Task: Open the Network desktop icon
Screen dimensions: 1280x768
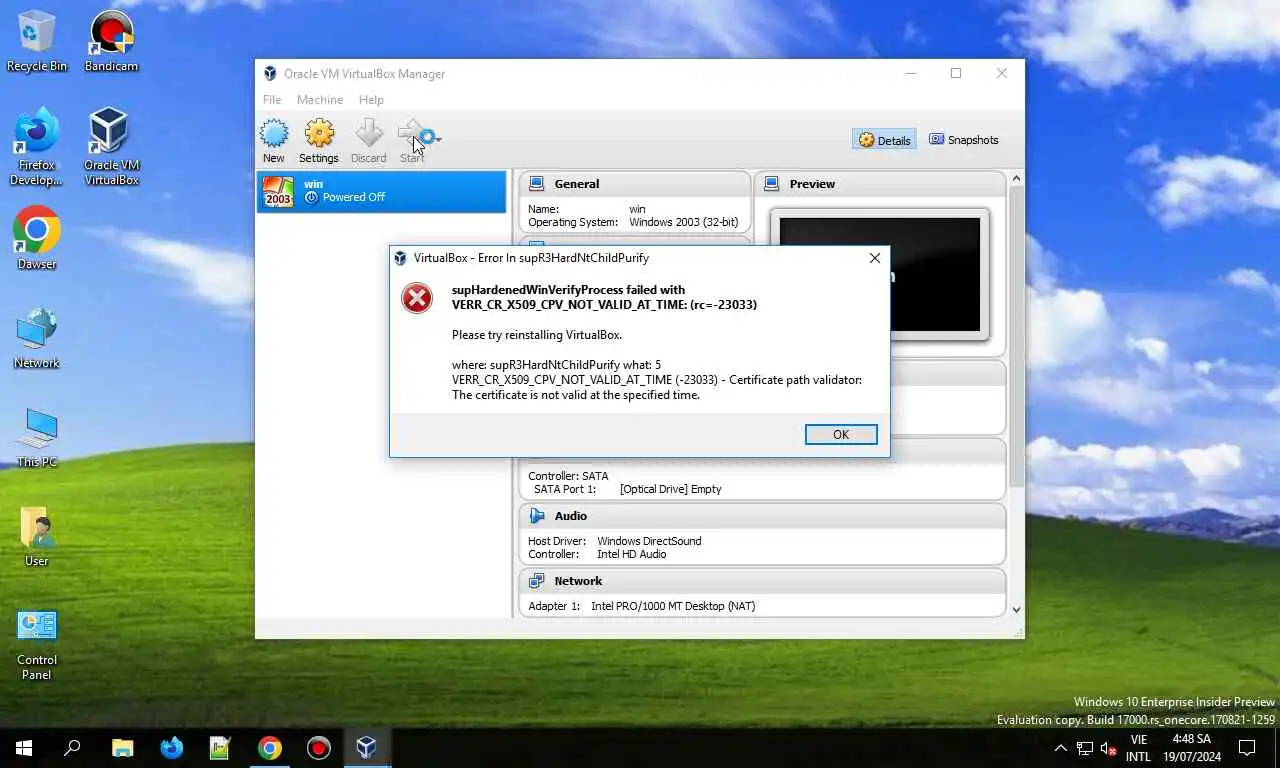Action: coord(37,338)
